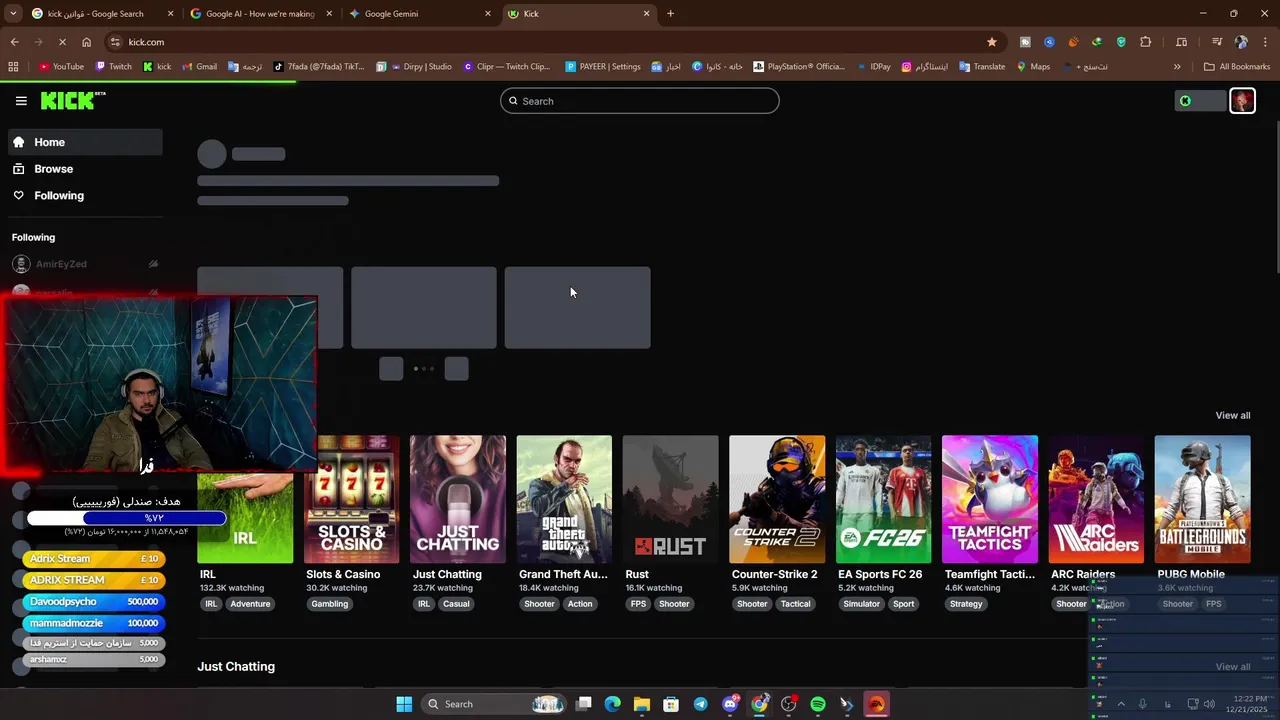Click the FPS tag under Rust

pyautogui.click(x=638, y=604)
